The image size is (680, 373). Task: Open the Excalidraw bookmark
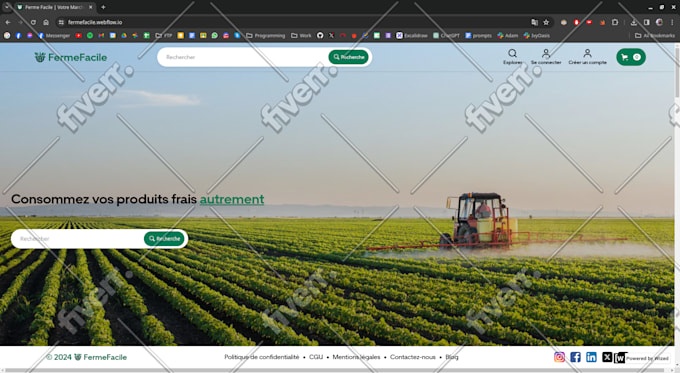tap(412, 36)
